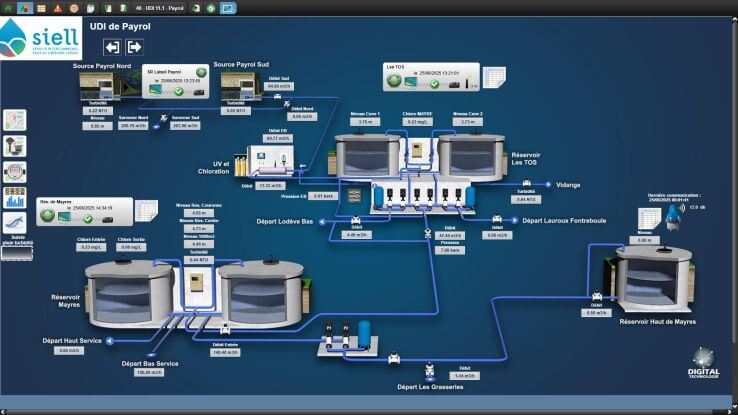Open the monitor screen tab in top toolbar
This screenshot has height=415, width=738.
pos(228,7)
